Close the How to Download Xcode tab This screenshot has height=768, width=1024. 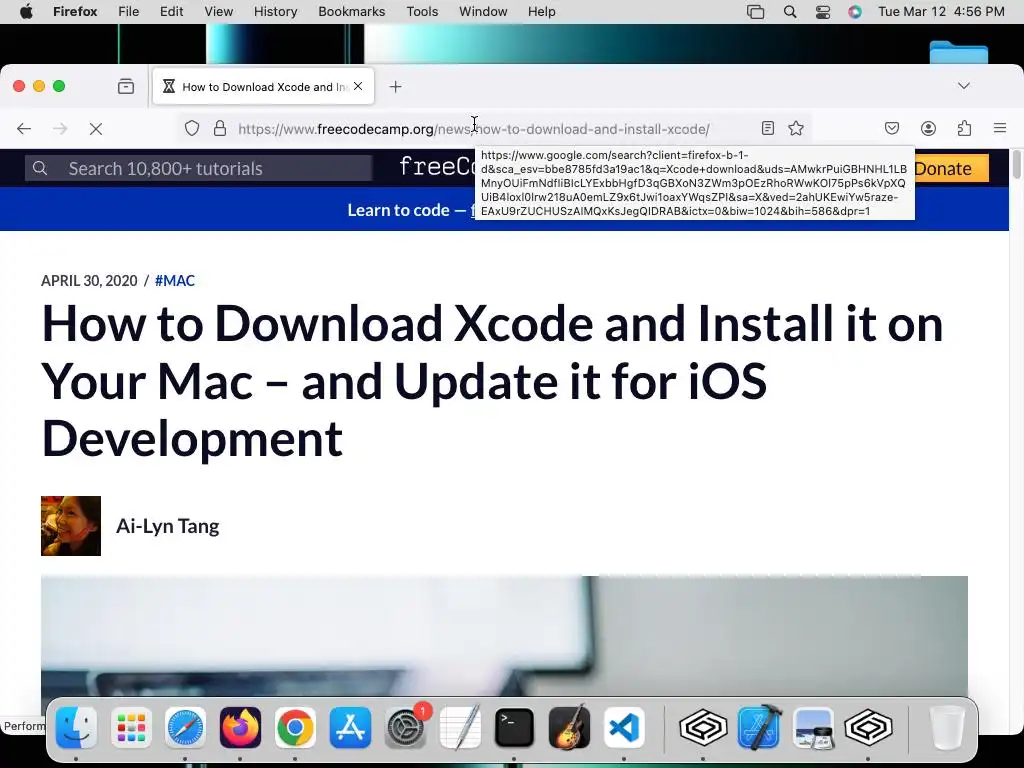point(358,86)
